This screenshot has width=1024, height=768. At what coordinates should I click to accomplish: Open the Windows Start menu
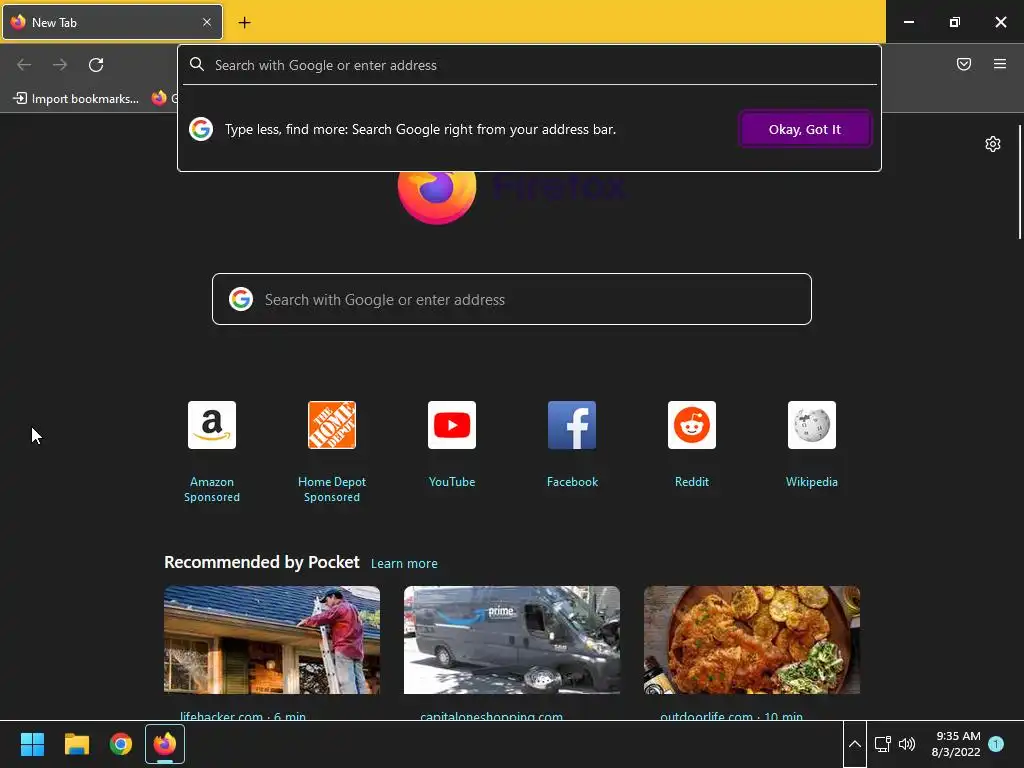32,744
